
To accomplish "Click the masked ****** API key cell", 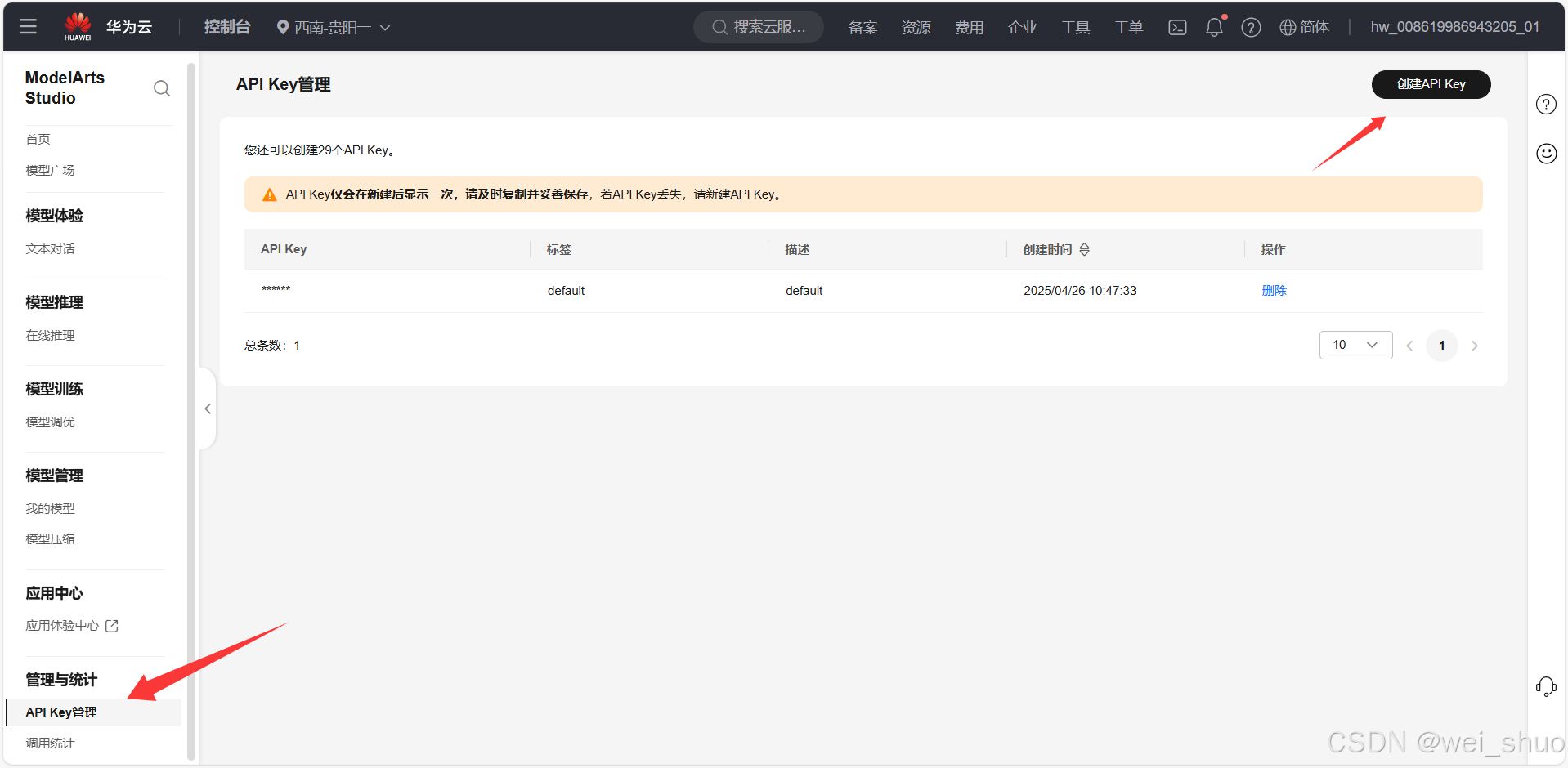I will point(276,290).
